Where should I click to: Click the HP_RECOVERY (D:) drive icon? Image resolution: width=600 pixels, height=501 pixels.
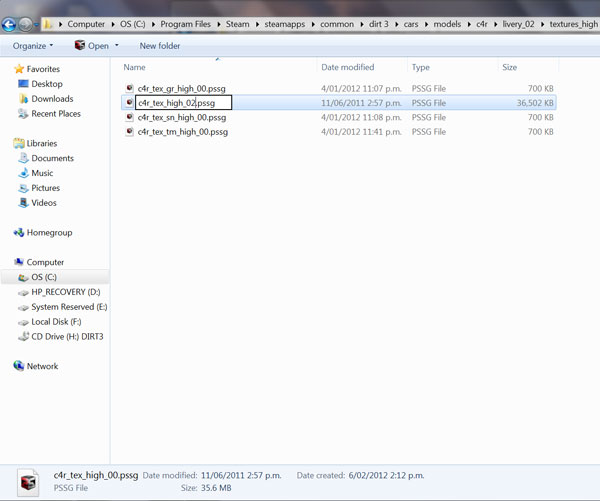23,292
